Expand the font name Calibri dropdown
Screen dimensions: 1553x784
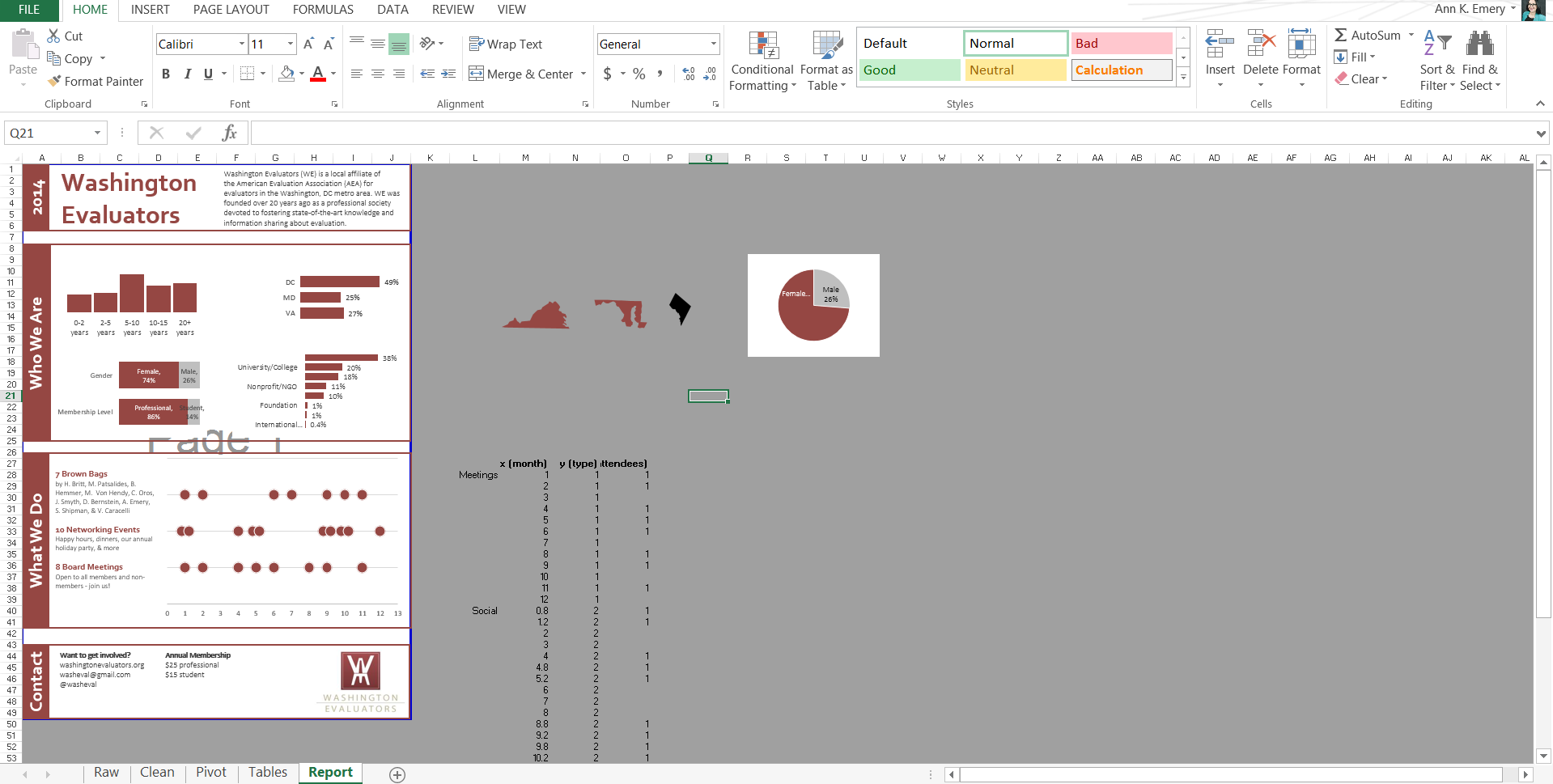pyautogui.click(x=241, y=44)
